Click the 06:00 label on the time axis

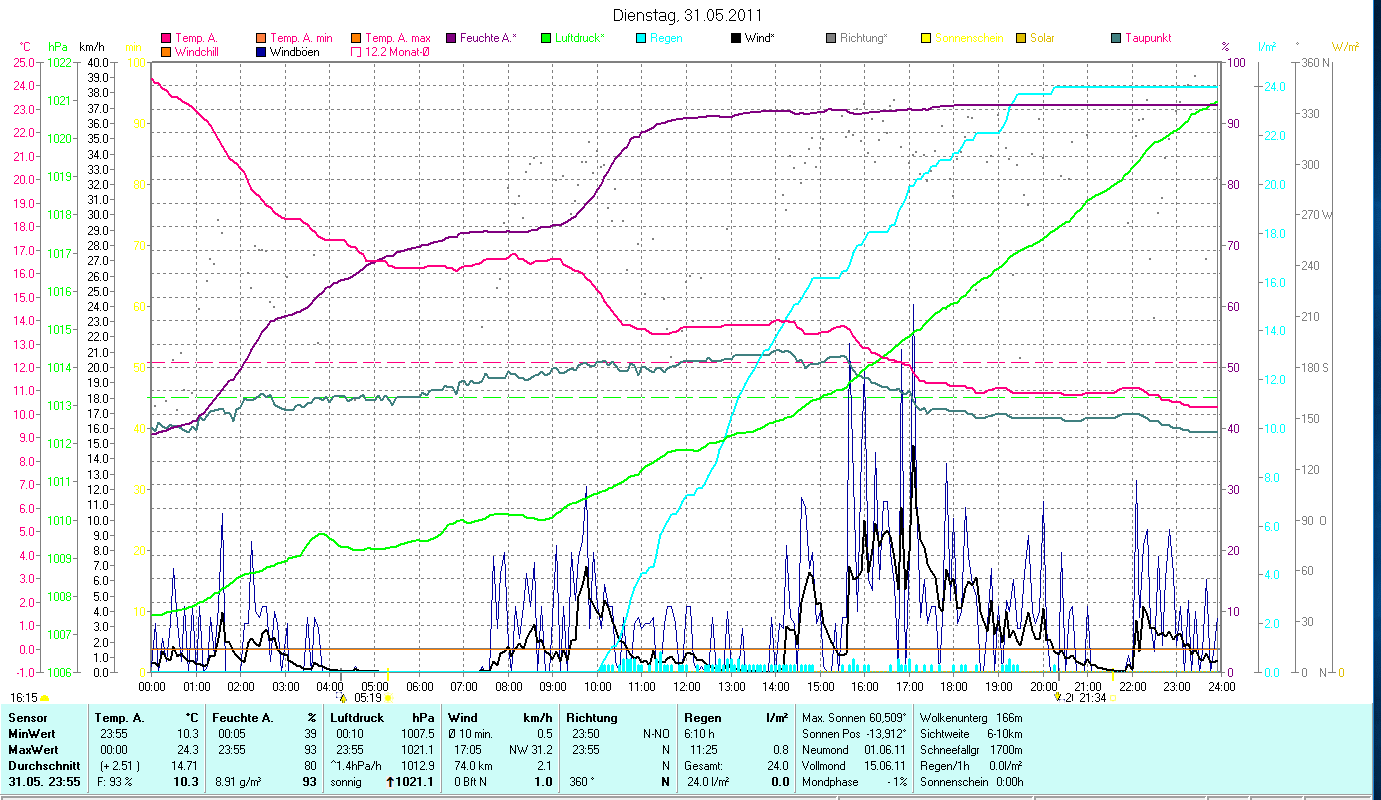[419, 686]
